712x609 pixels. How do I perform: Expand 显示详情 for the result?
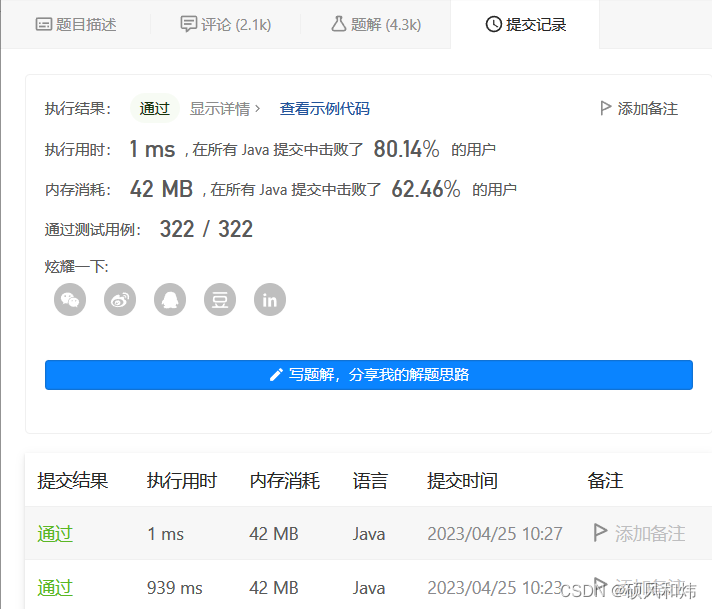pyautogui.click(x=225, y=109)
